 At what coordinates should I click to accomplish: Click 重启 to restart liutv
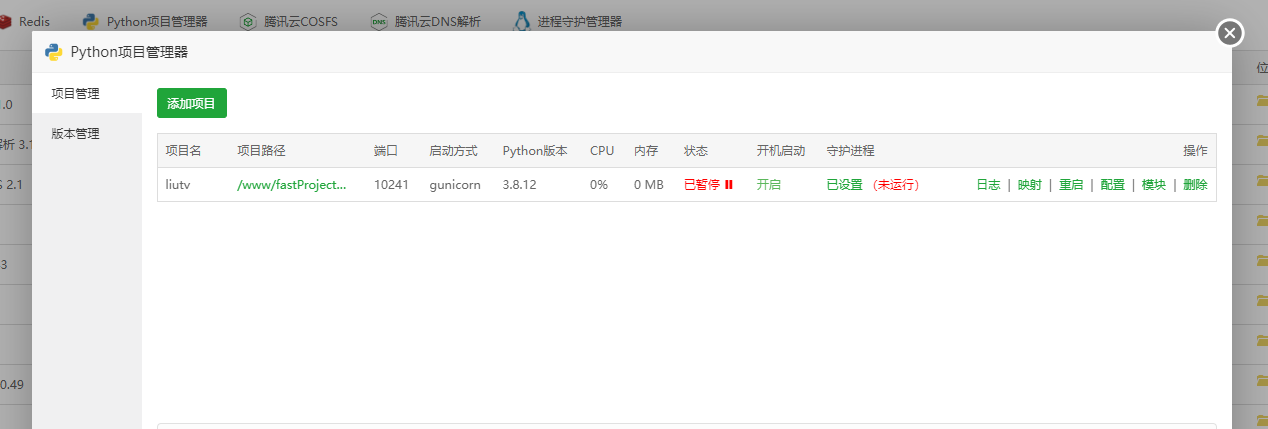1071,185
